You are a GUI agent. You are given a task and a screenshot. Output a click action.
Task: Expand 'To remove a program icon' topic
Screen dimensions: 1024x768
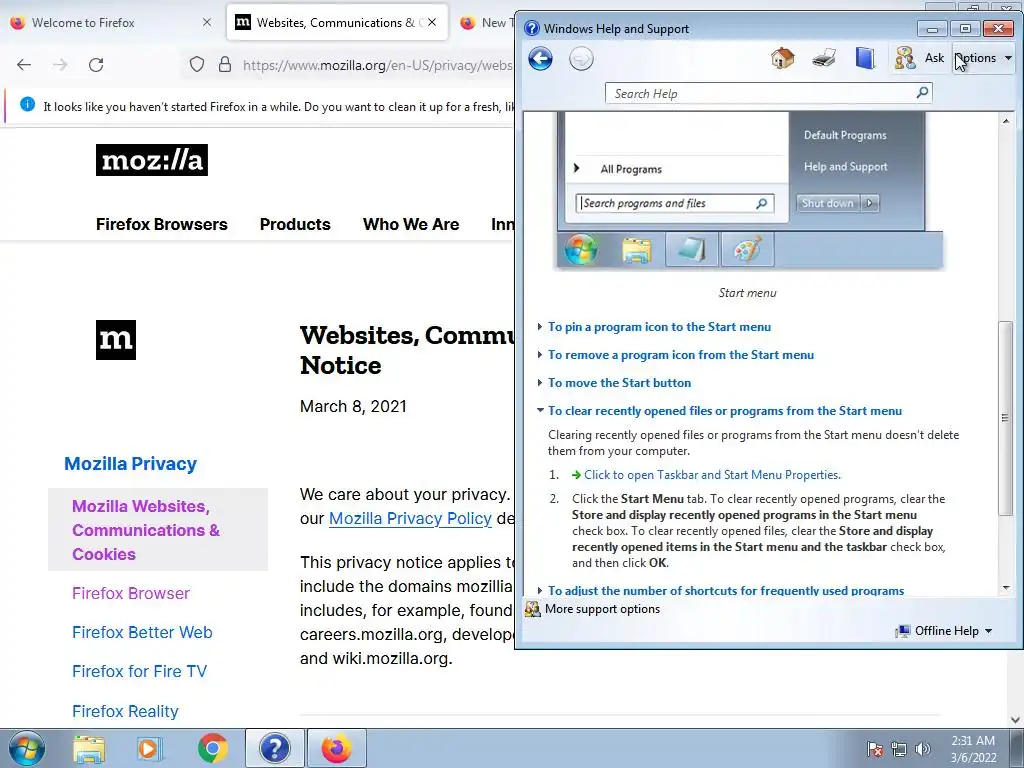[x=680, y=355]
